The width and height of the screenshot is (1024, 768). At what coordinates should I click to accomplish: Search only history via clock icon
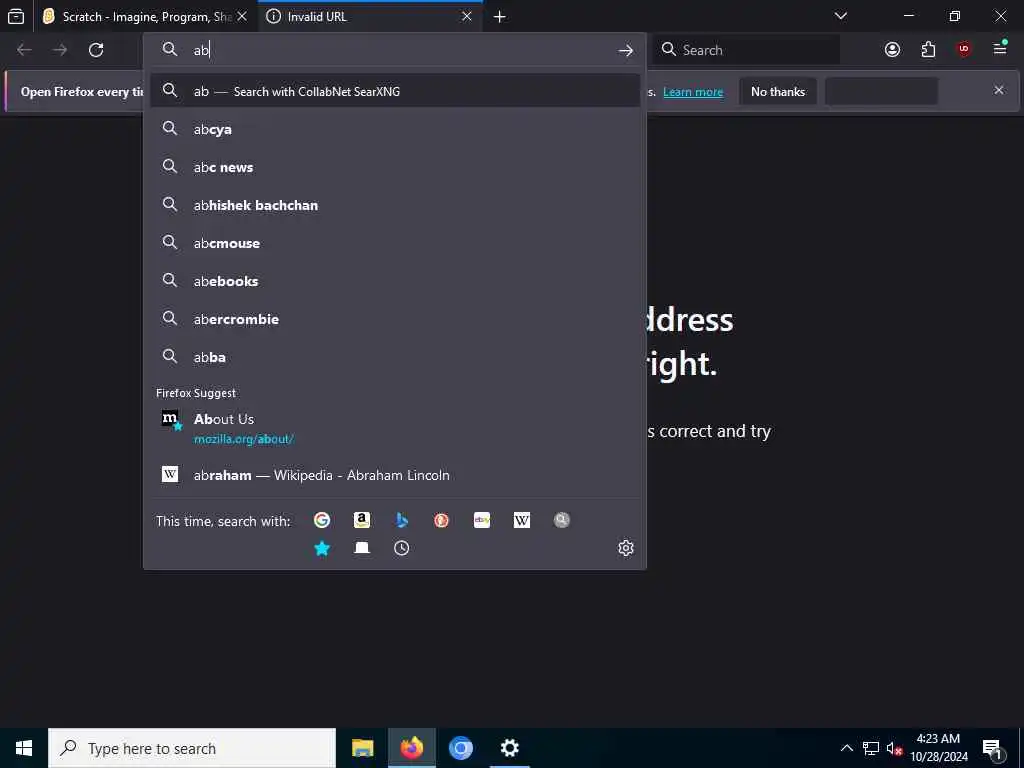[x=402, y=548]
